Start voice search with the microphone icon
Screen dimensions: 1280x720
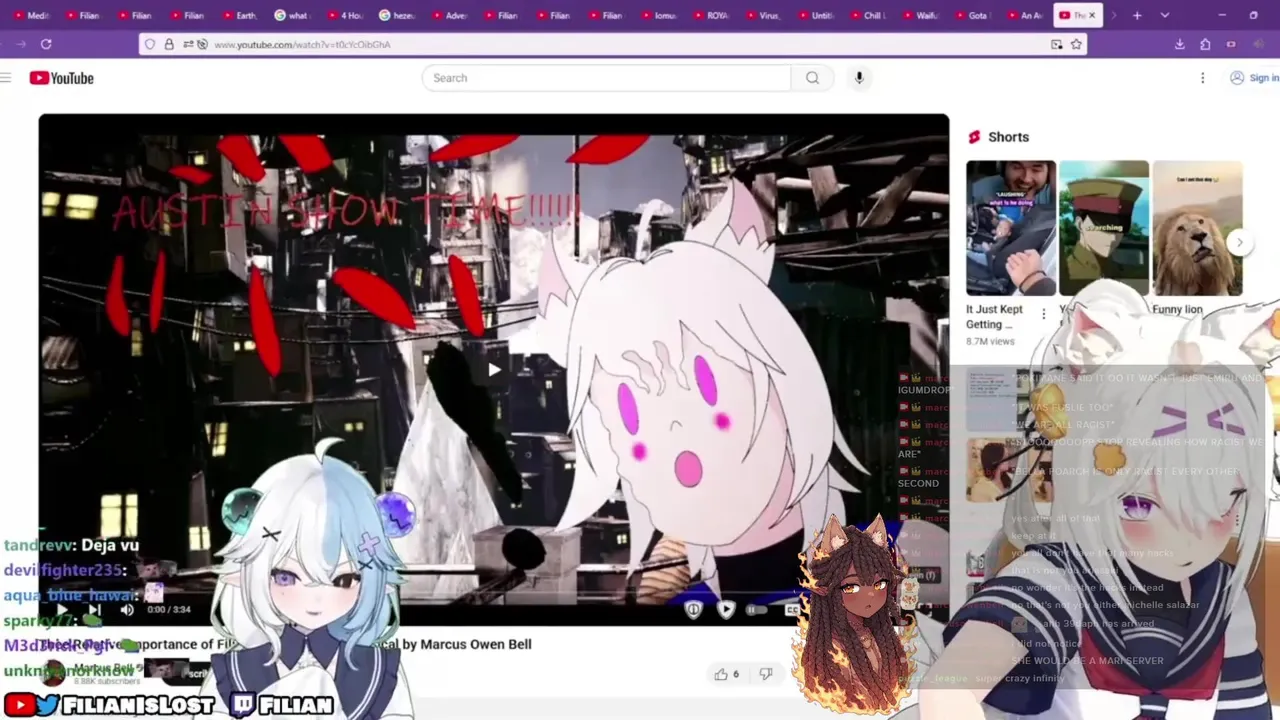[x=858, y=78]
